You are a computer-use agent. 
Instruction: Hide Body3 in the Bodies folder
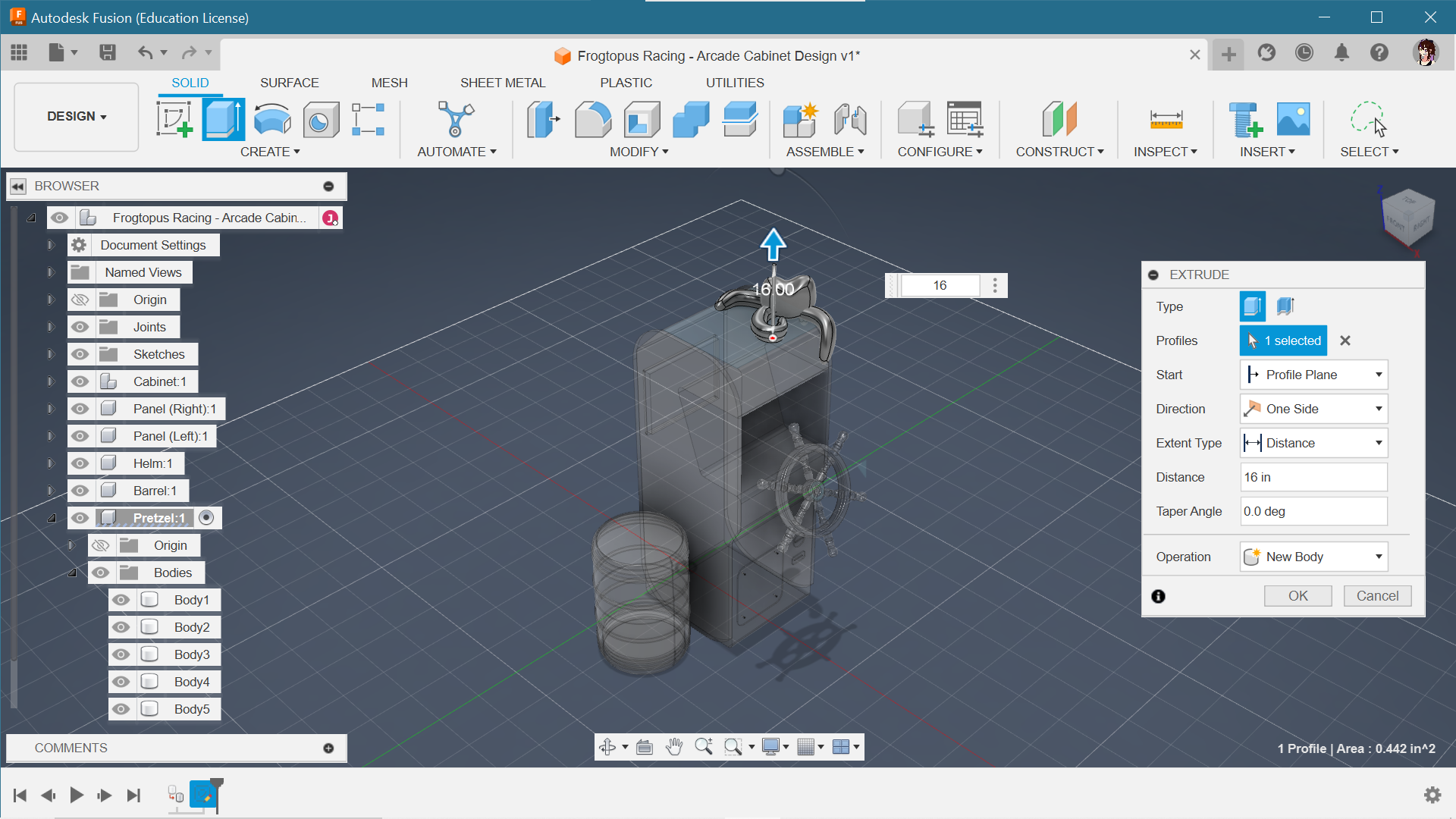tap(121, 654)
